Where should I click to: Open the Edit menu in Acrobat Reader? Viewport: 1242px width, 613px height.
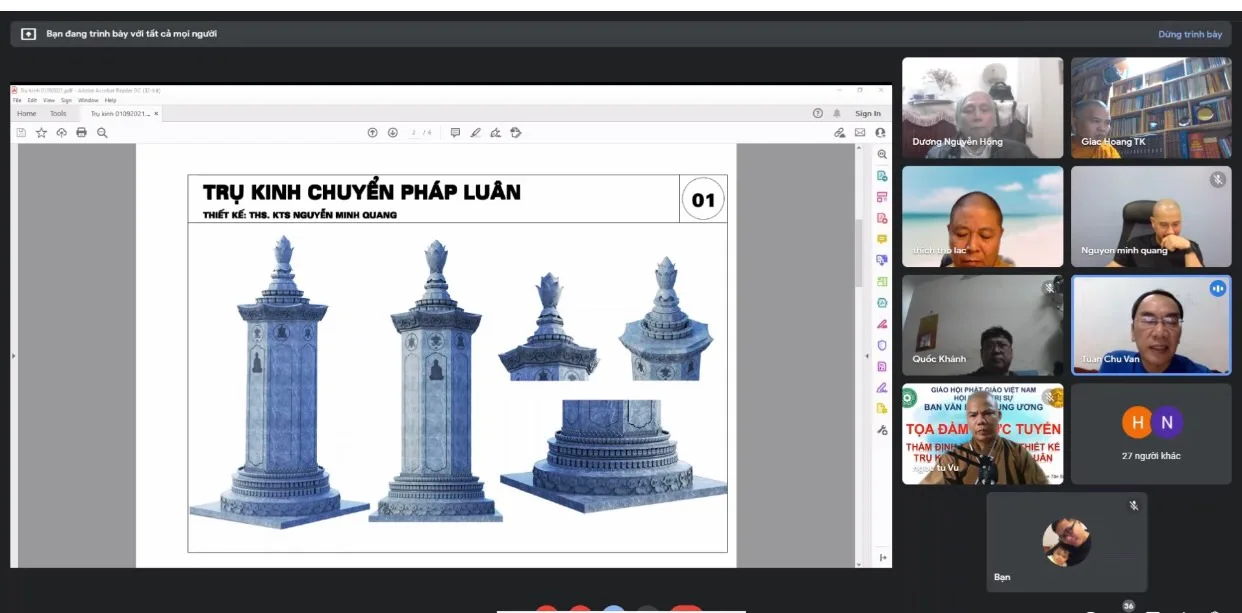[x=32, y=100]
